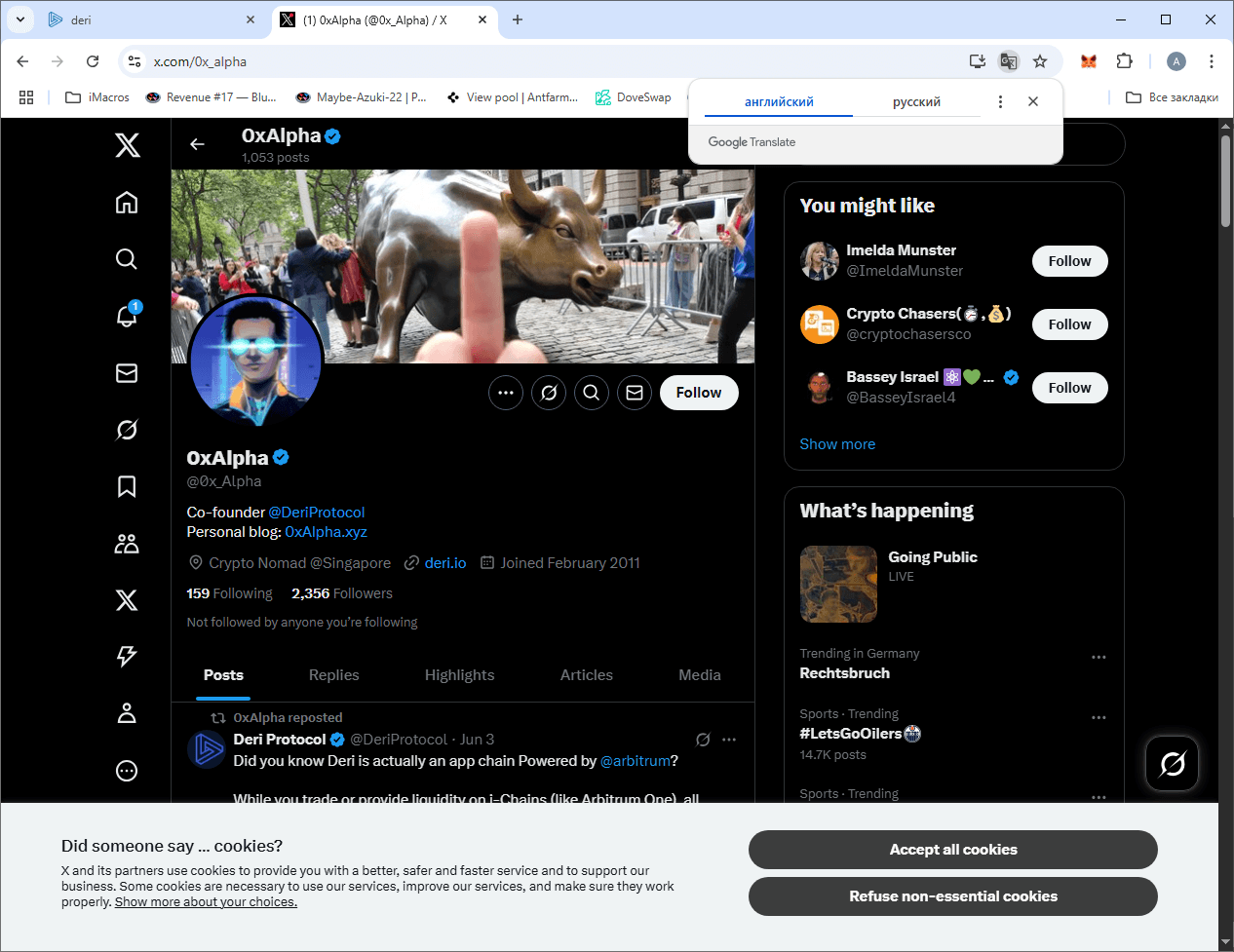Open more menu on Deri Protocol post
The width and height of the screenshot is (1234, 952).
click(729, 740)
